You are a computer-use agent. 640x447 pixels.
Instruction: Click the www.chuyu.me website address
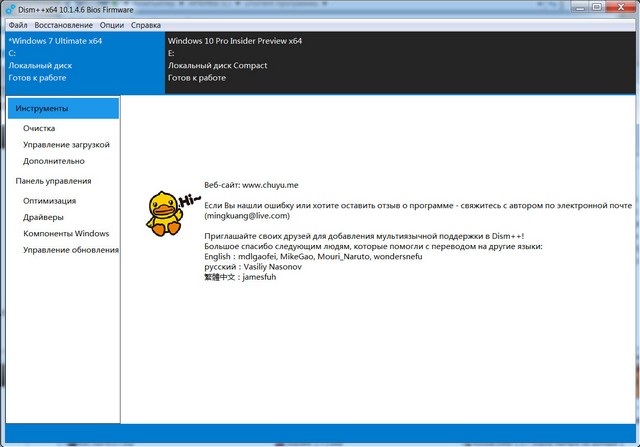tap(270, 185)
